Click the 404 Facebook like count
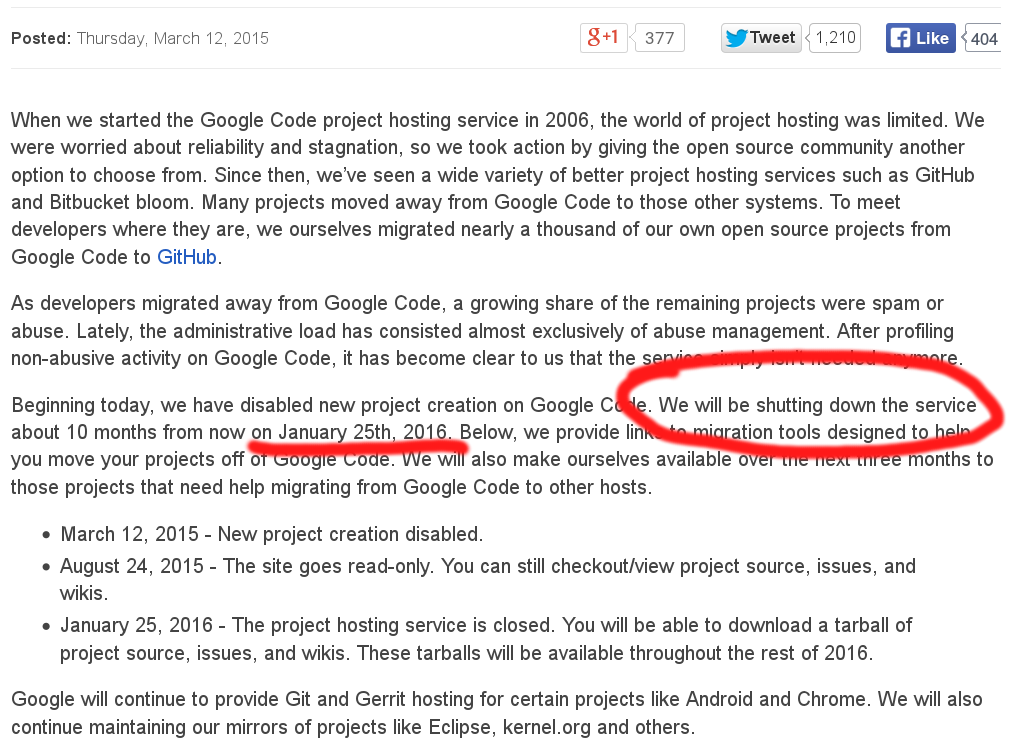Screen dimensions: 1026x751 tap(984, 39)
